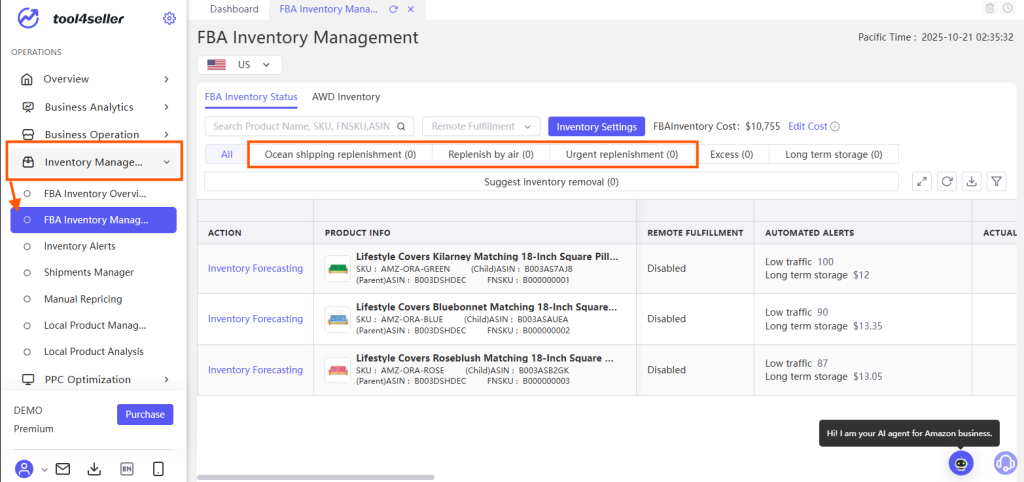Screen dimensions: 1024x482
Task: Select the All filter tab
Action: coord(227,154)
